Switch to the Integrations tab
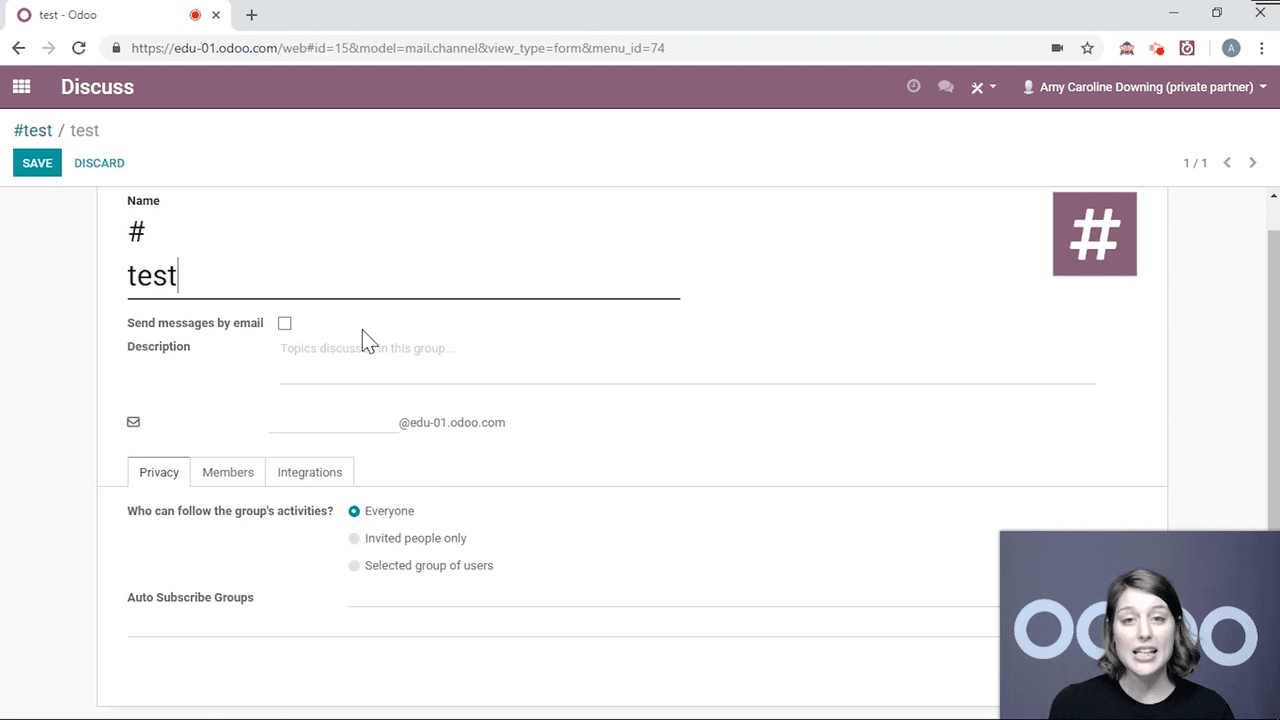The width and height of the screenshot is (1280, 720). click(309, 472)
